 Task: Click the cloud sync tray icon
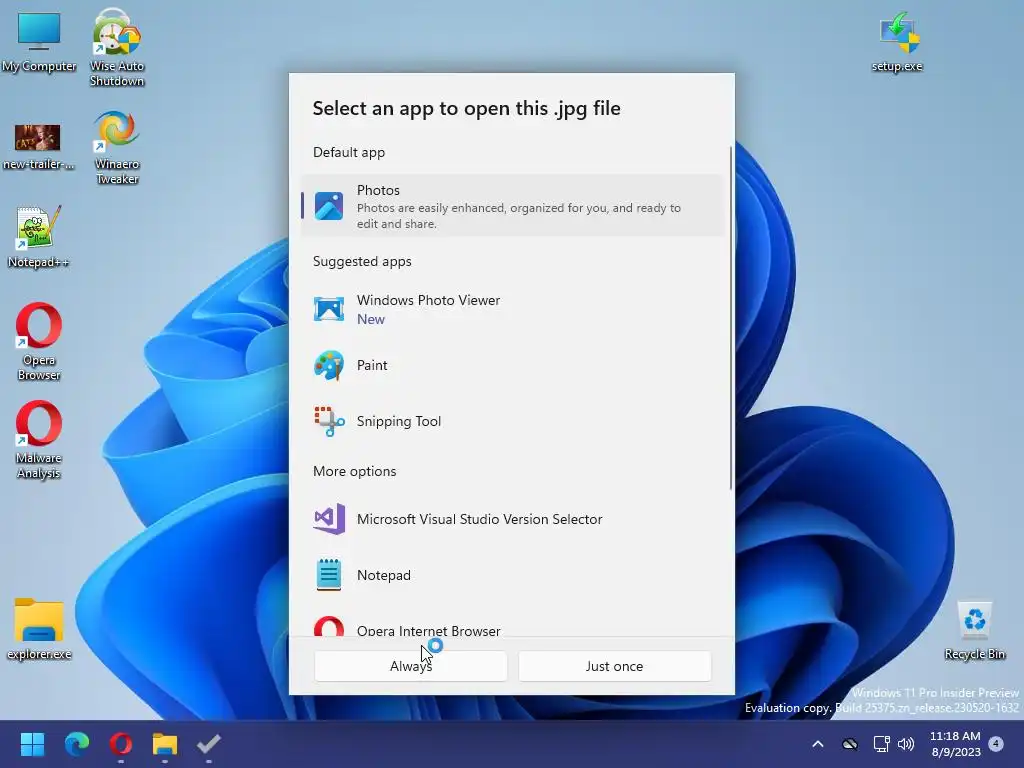click(850, 744)
